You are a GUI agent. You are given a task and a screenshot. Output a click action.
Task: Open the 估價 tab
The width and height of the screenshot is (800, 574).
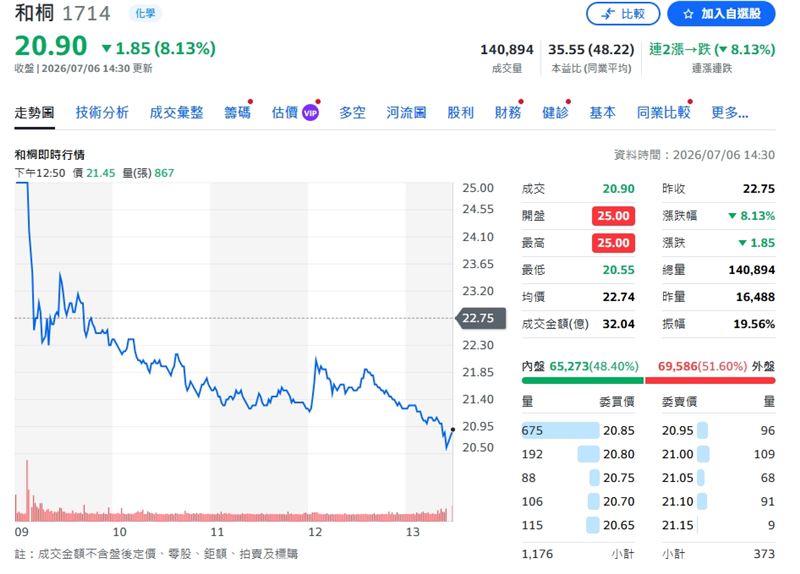pos(285,112)
